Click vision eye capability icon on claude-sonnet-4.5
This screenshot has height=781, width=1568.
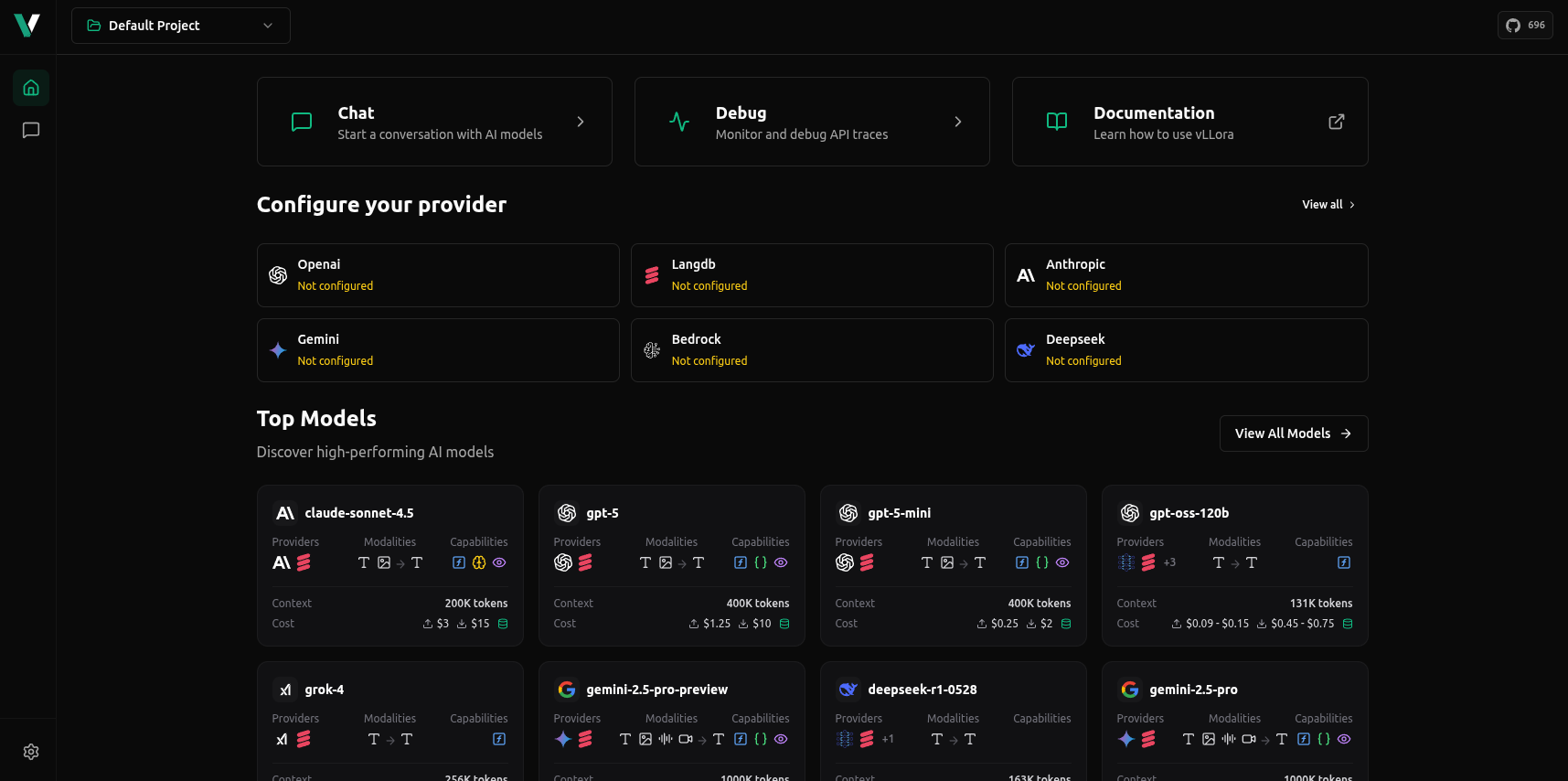pos(499,562)
